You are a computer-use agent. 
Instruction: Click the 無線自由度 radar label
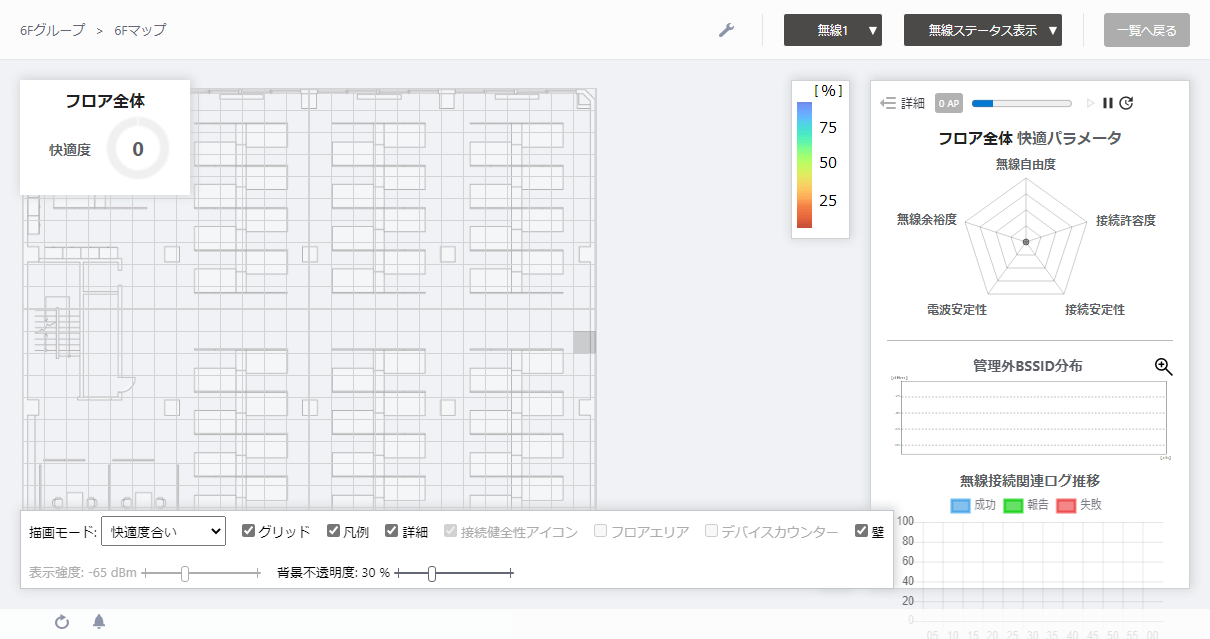coord(1026,163)
